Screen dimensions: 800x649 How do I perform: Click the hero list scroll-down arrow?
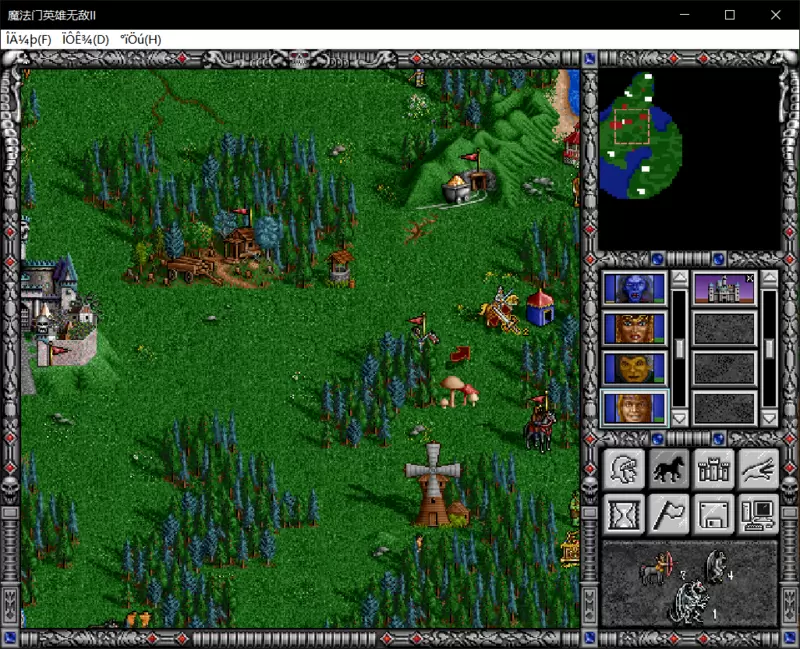[679, 418]
